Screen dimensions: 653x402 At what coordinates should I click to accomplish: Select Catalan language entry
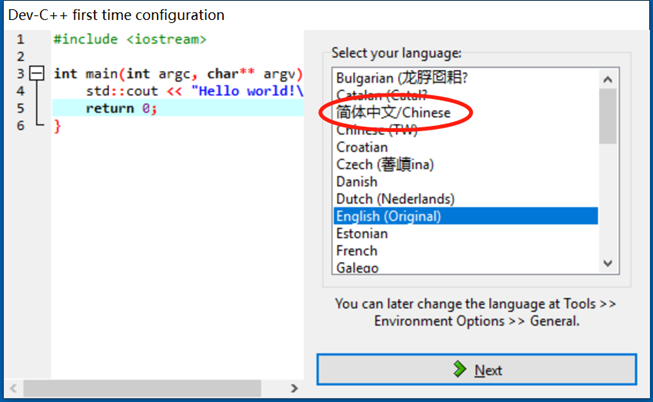466,95
